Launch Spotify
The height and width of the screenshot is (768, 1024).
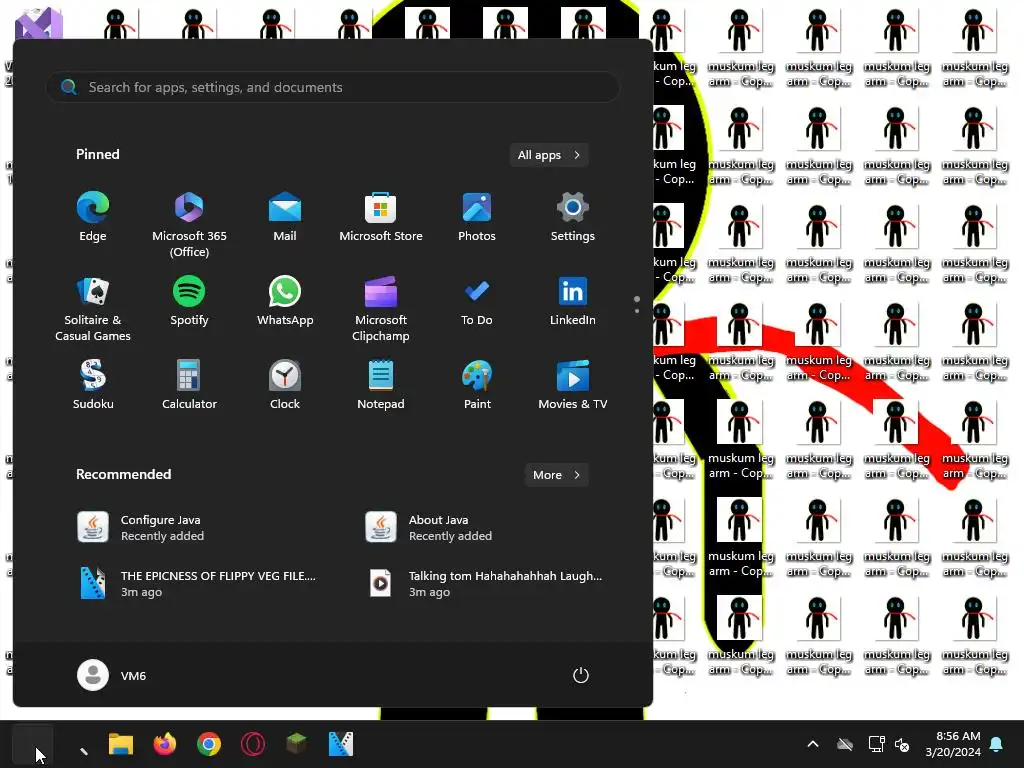(189, 301)
